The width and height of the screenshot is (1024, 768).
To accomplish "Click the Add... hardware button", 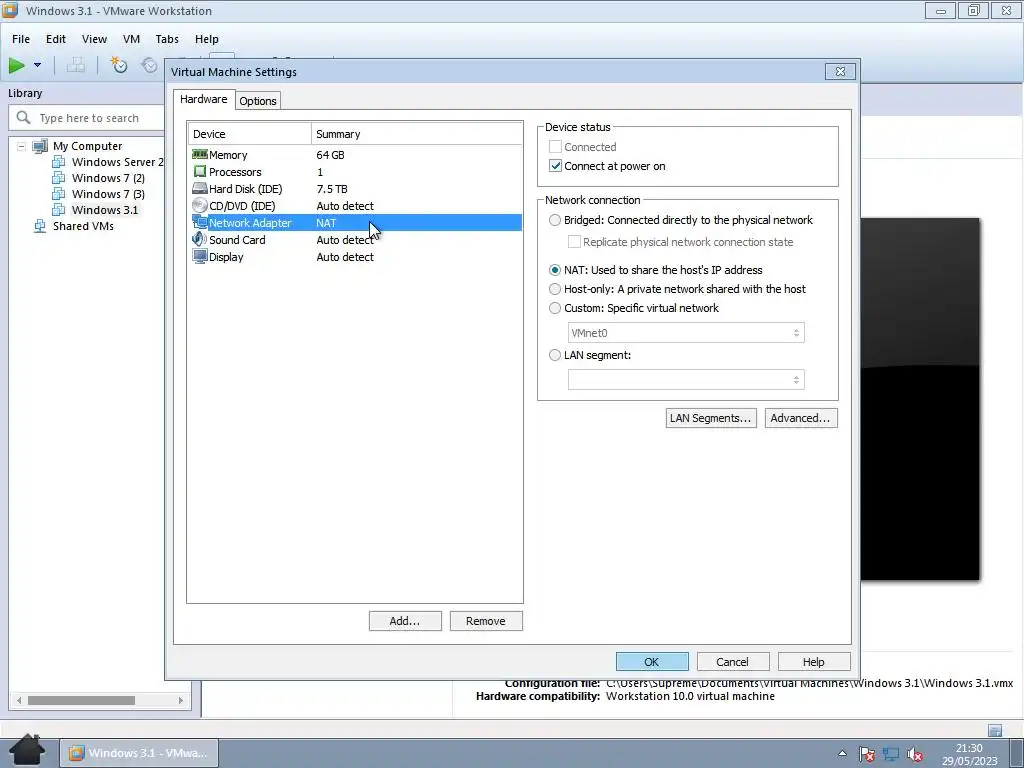I will tap(405, 621).
